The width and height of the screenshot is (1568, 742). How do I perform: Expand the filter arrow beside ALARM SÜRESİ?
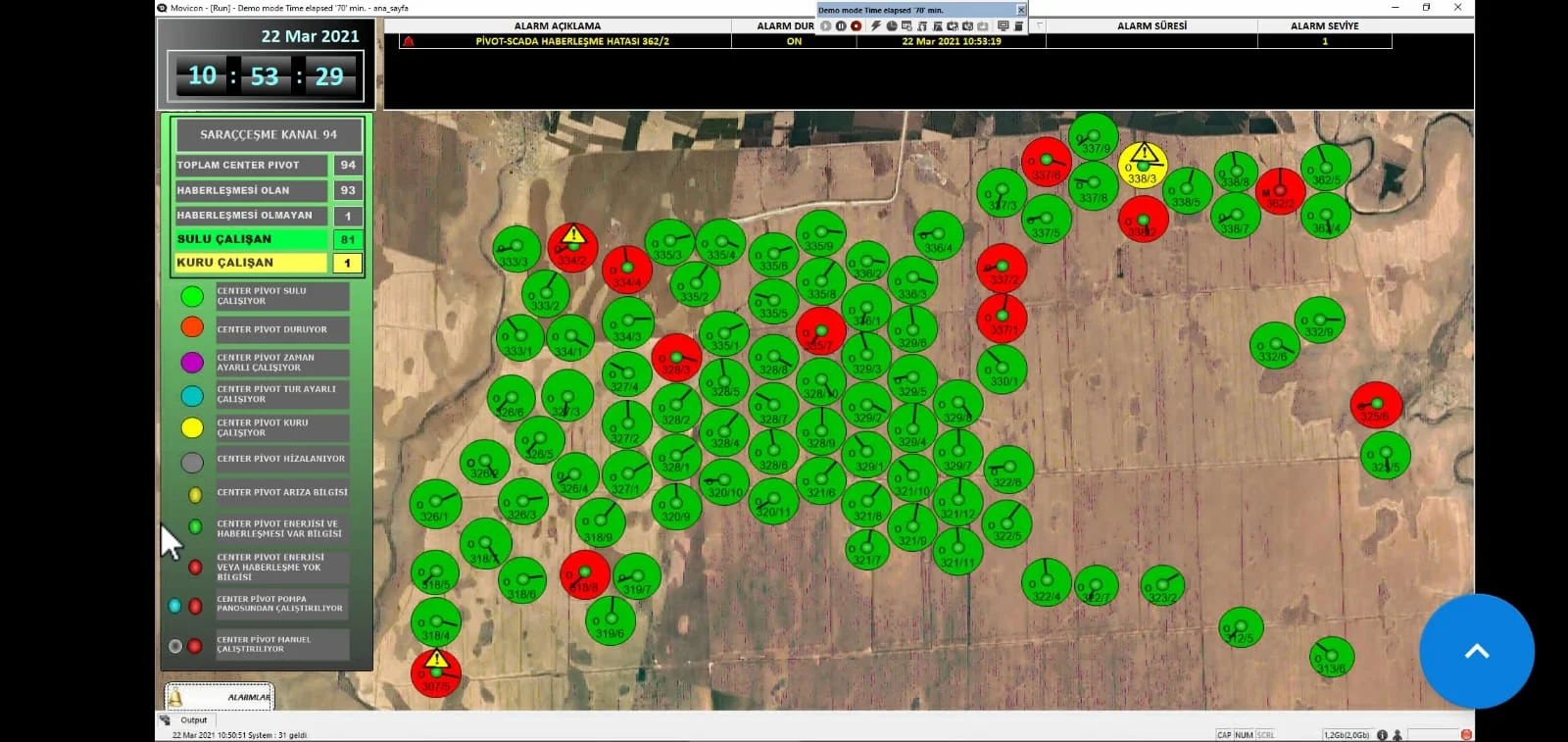[x=1040, y=26]
